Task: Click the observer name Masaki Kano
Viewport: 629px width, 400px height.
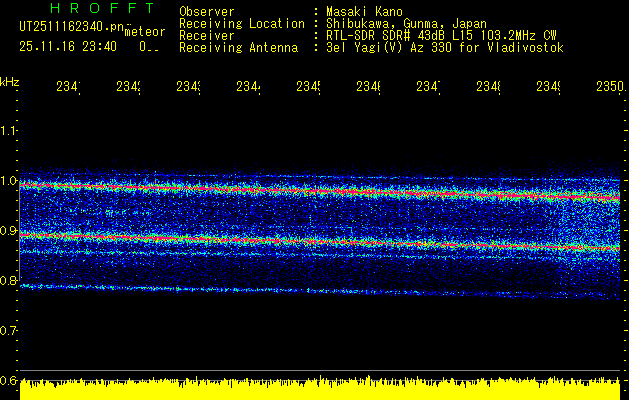Action: point(364,11)
